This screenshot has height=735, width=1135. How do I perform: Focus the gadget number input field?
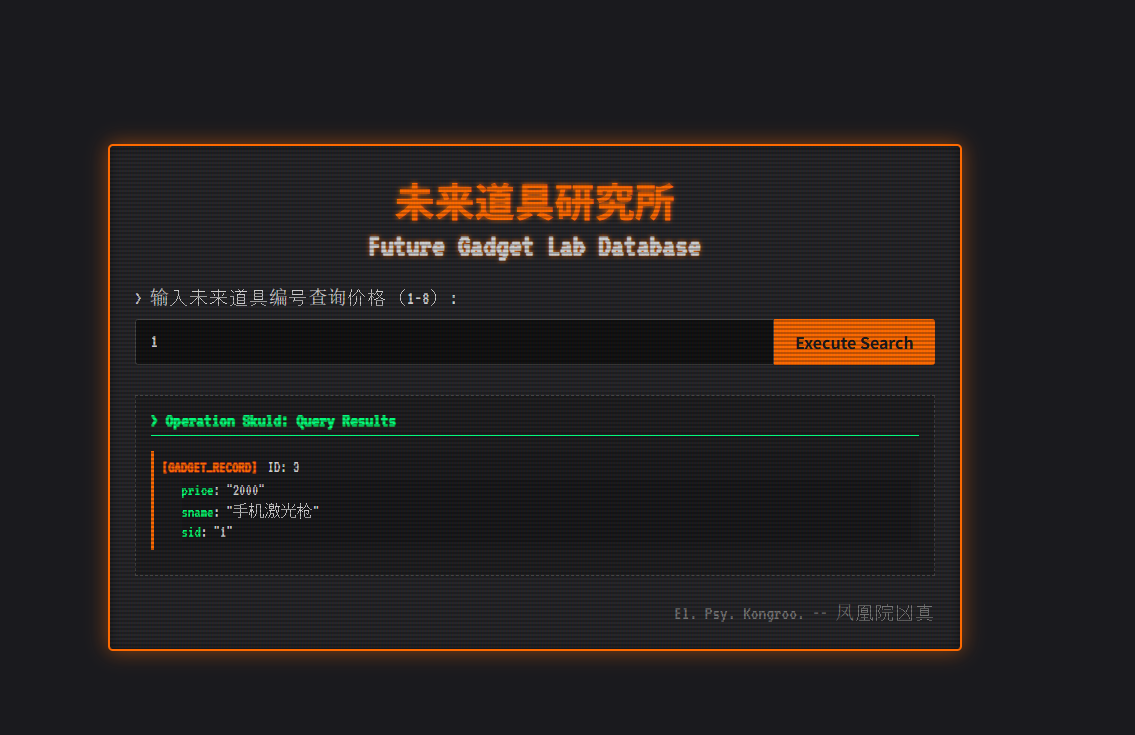[455, 342]
